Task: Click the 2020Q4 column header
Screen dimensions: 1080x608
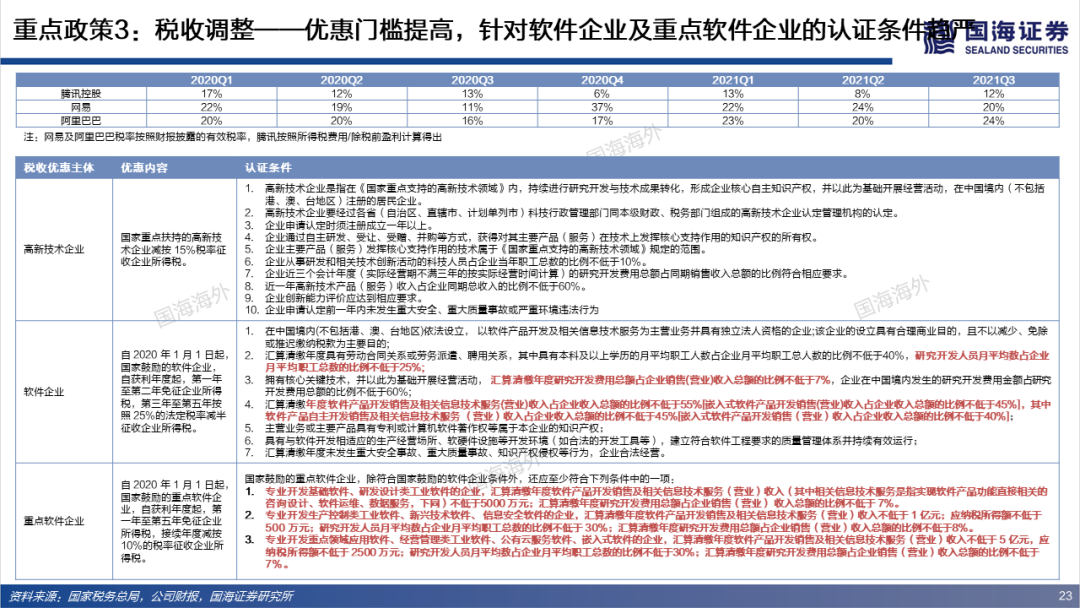Action: pyautogui.click(x=602, y=80)
